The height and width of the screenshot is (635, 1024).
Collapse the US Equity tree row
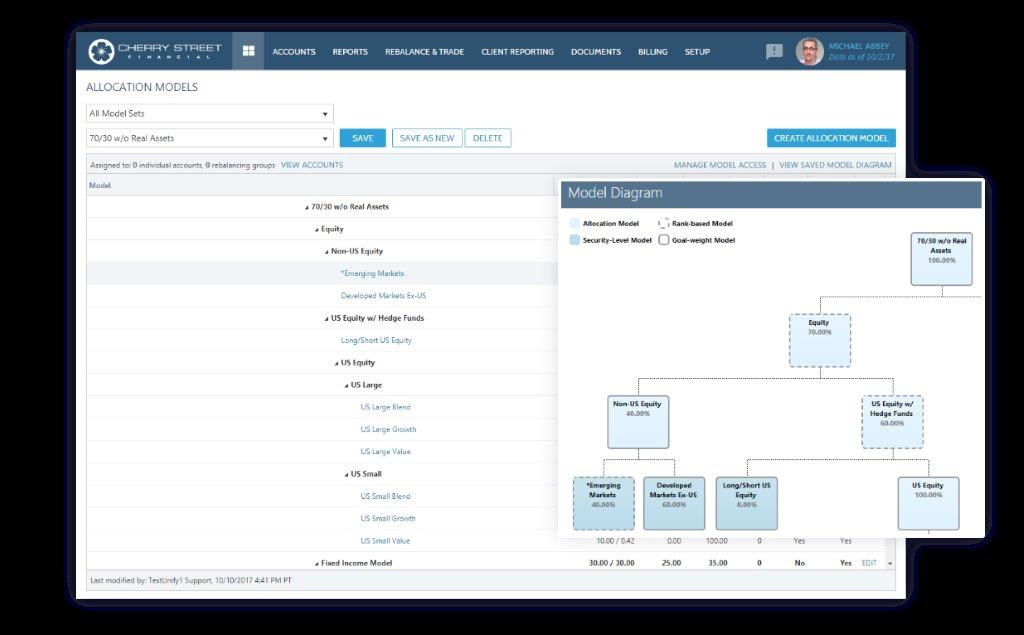[x=336, y=364]
